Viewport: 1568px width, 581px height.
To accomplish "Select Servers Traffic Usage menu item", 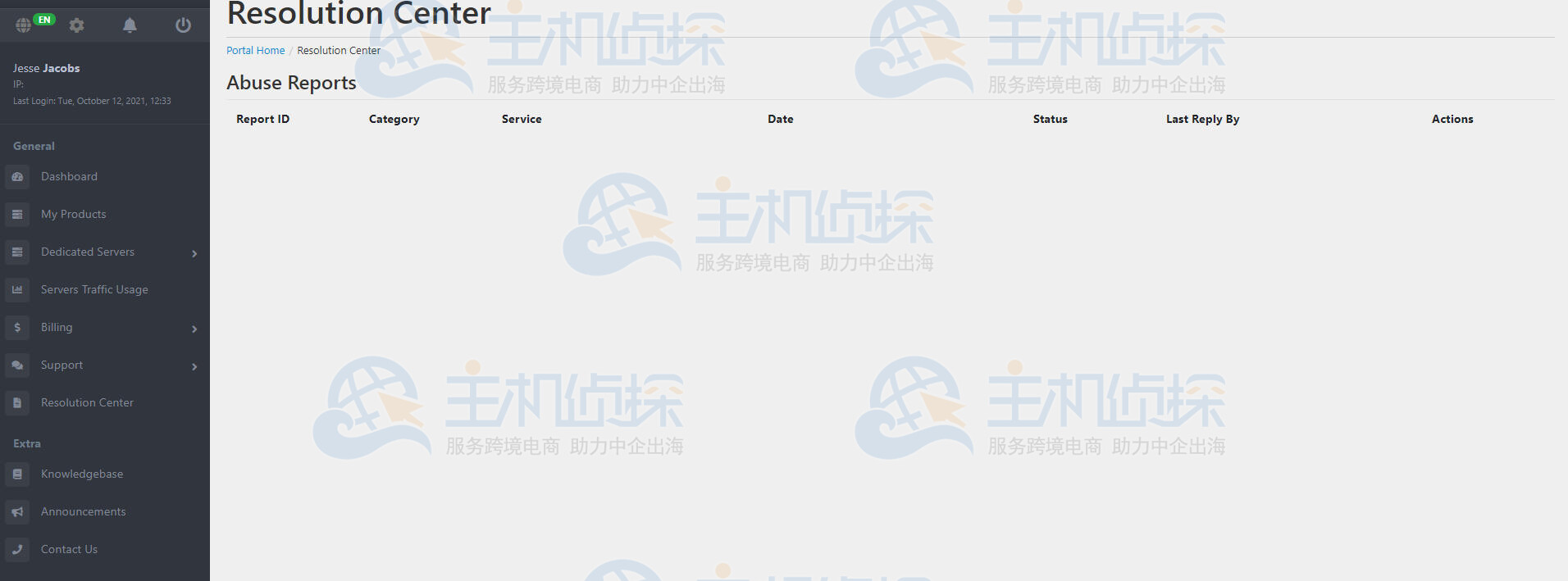I will coord(94,290).
